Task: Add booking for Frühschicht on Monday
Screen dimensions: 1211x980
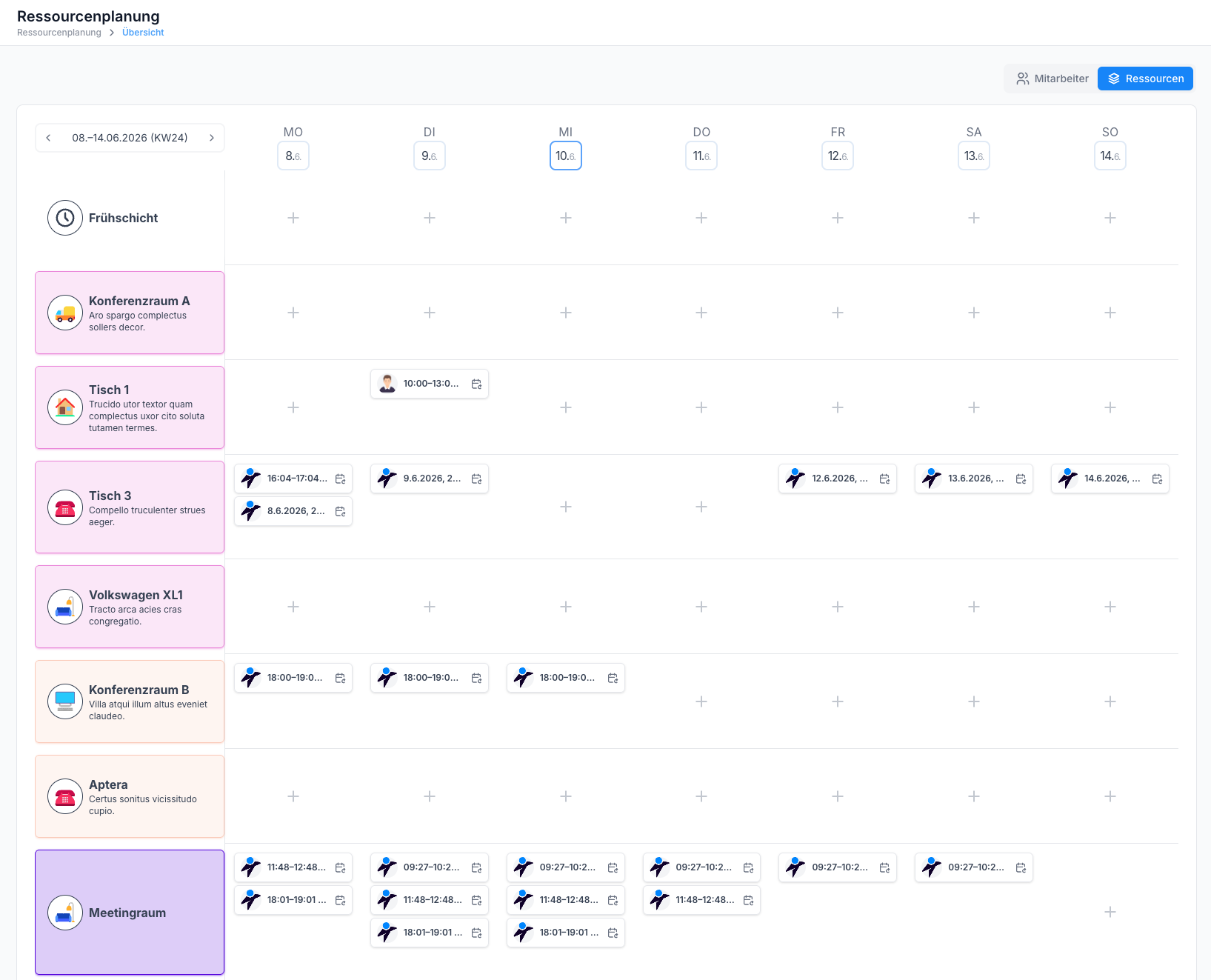Action: pos(293,218)
